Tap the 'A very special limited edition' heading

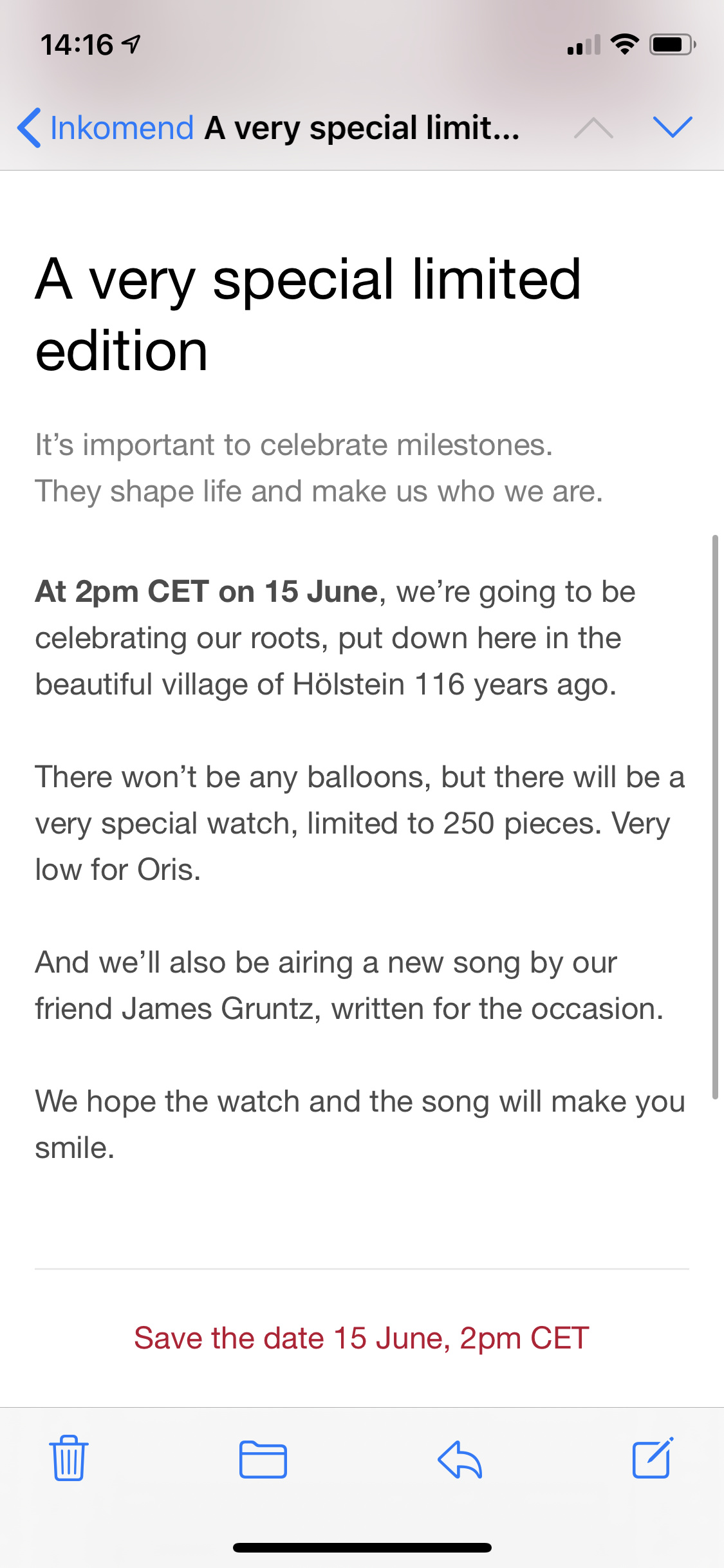pos(308,315)
